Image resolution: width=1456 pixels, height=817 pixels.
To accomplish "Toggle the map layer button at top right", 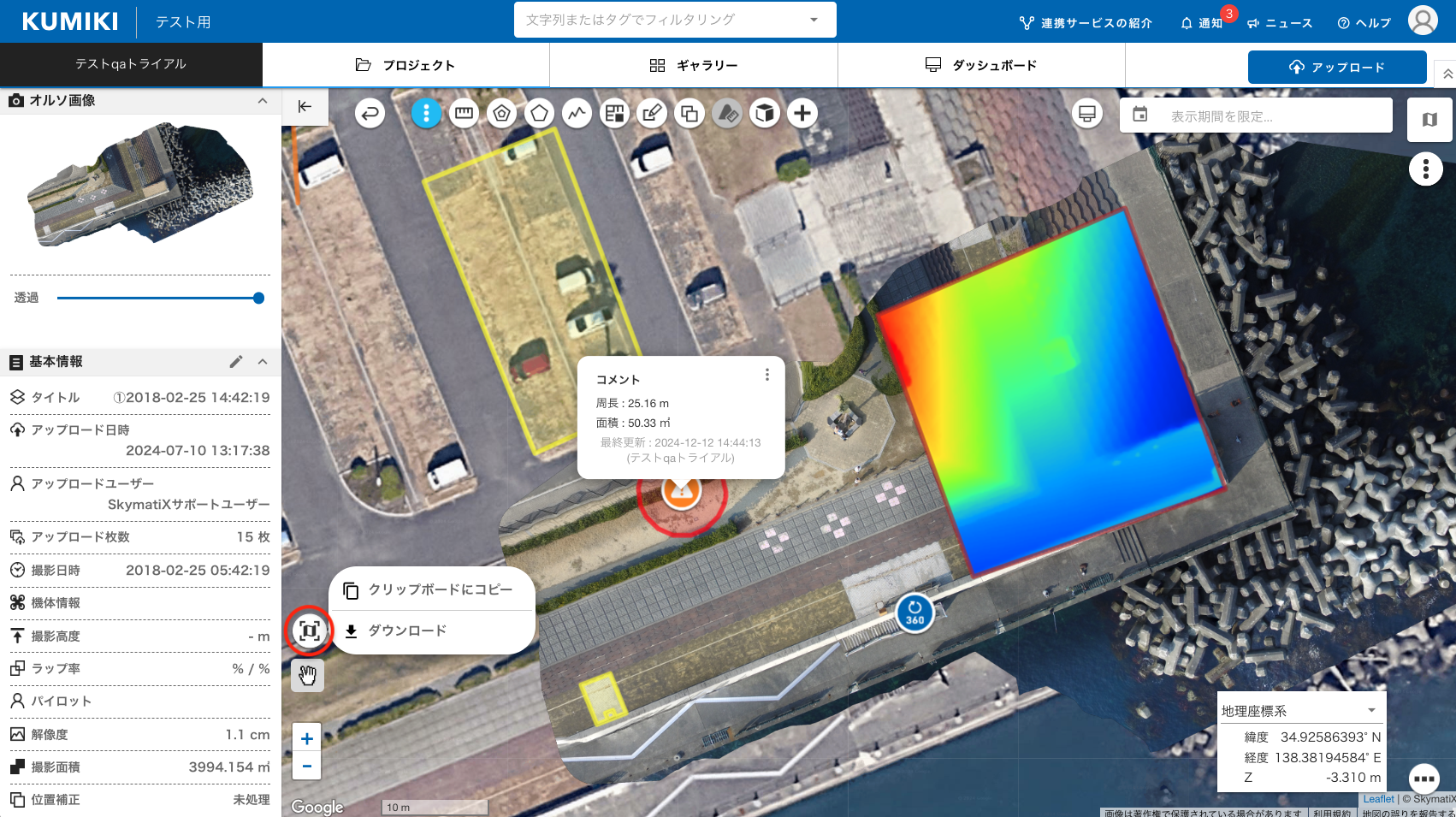I will 1429,119.
